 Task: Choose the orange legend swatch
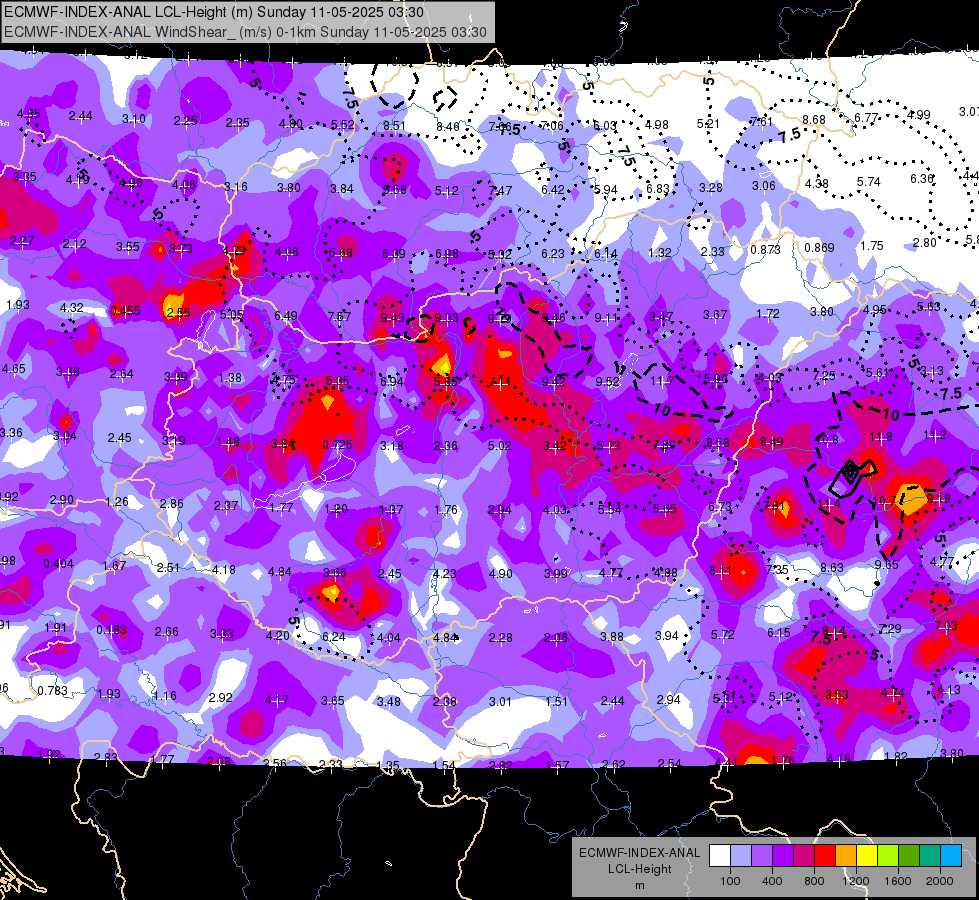[x=845, y=856]
